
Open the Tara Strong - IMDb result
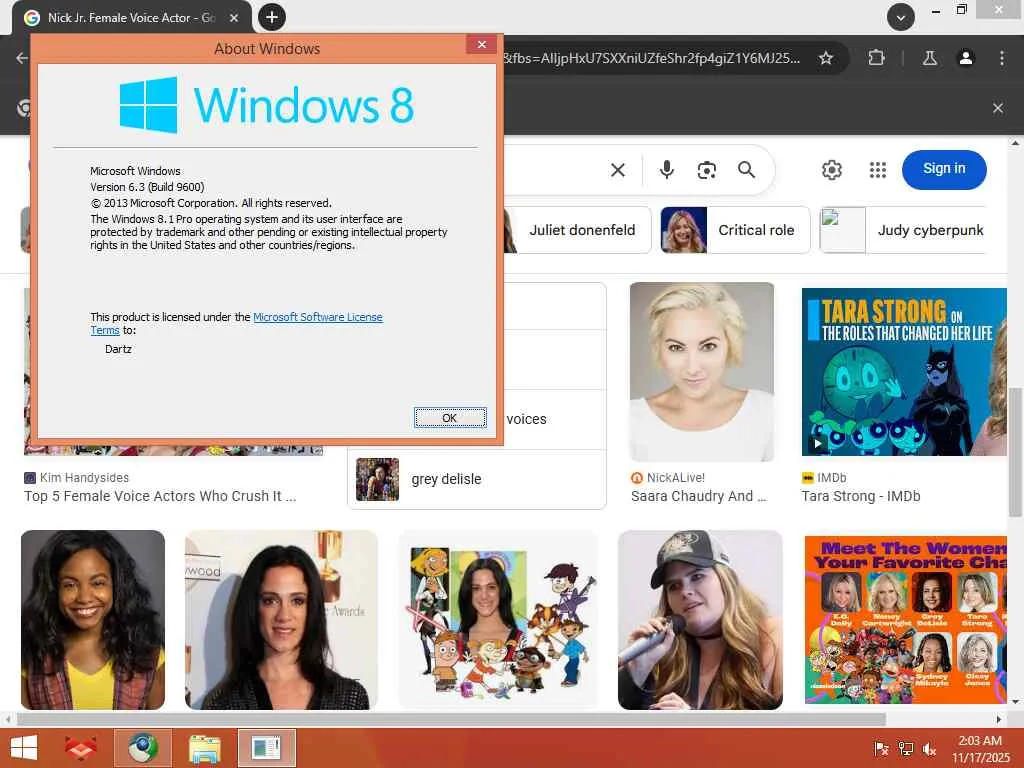(x=861, y=496)
